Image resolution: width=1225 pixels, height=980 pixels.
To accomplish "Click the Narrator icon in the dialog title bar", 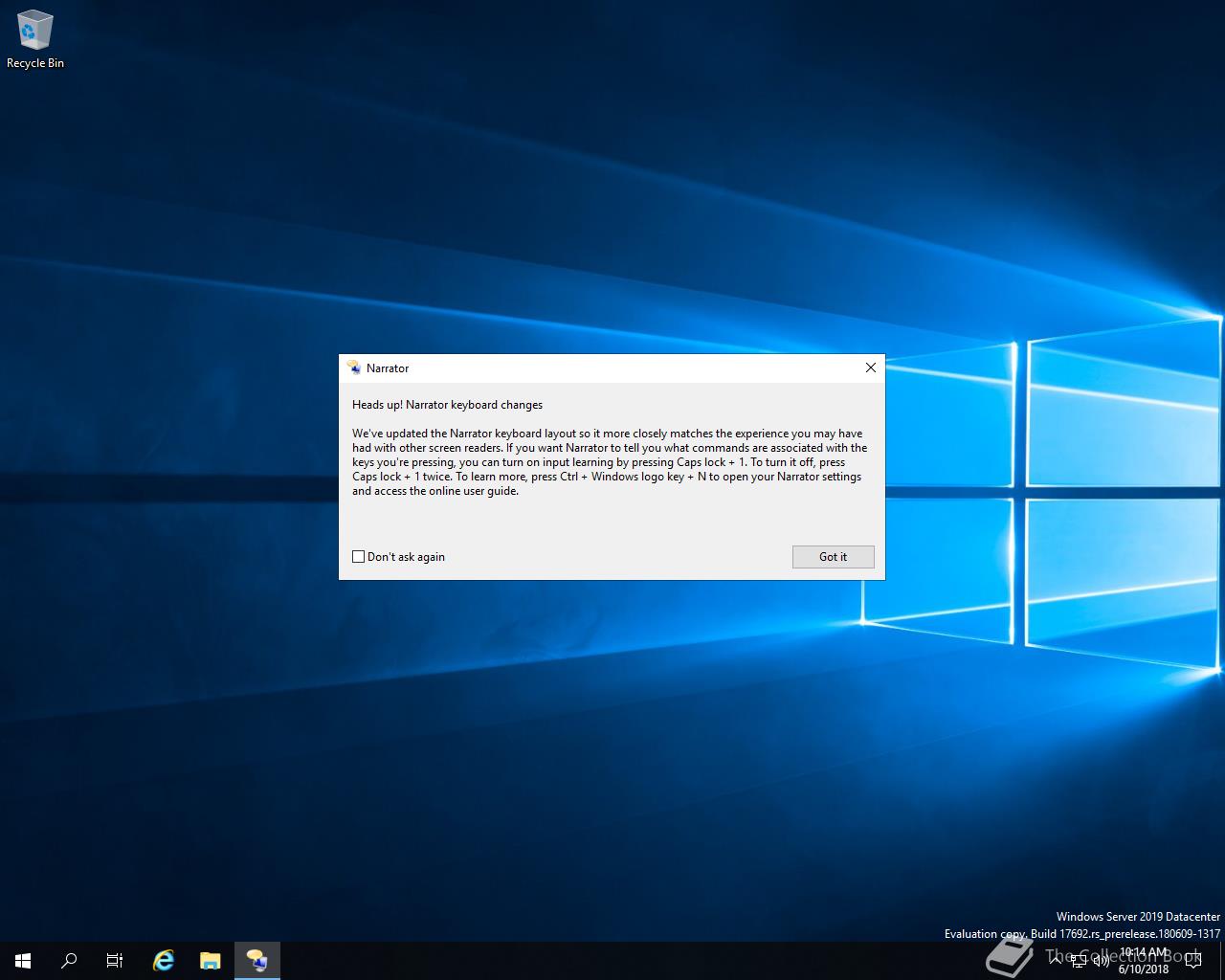I will point(354,367).
